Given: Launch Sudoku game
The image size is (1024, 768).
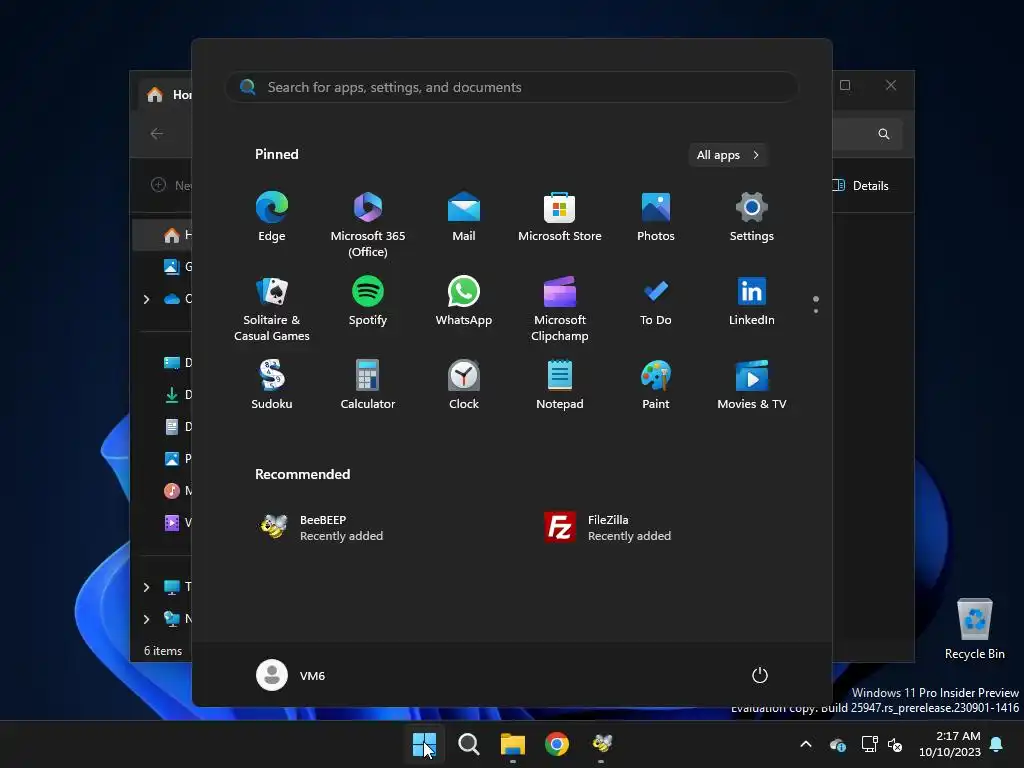Looking at the screenshot, I should coord(272,385).
